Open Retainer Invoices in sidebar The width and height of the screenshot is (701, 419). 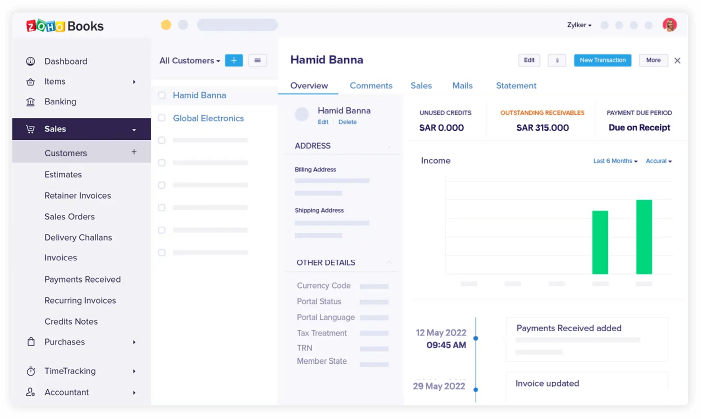tap(78, 195)
